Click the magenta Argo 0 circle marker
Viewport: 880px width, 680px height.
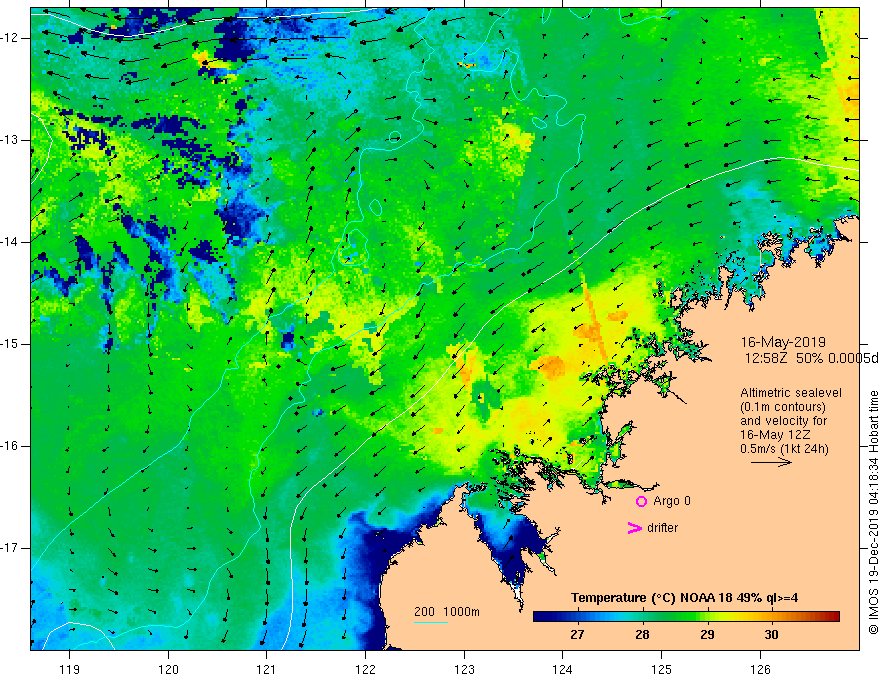tap(641, 502)
